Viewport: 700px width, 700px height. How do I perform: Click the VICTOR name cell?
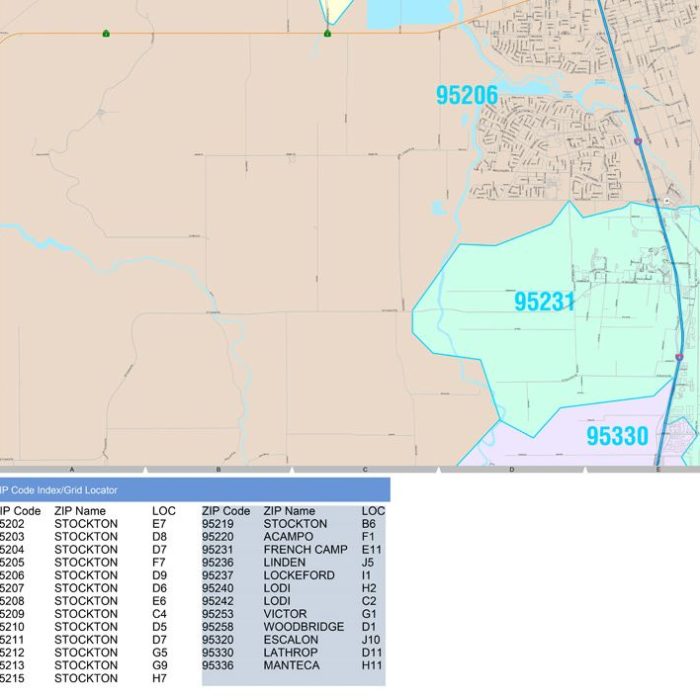[x=285, y=614]
